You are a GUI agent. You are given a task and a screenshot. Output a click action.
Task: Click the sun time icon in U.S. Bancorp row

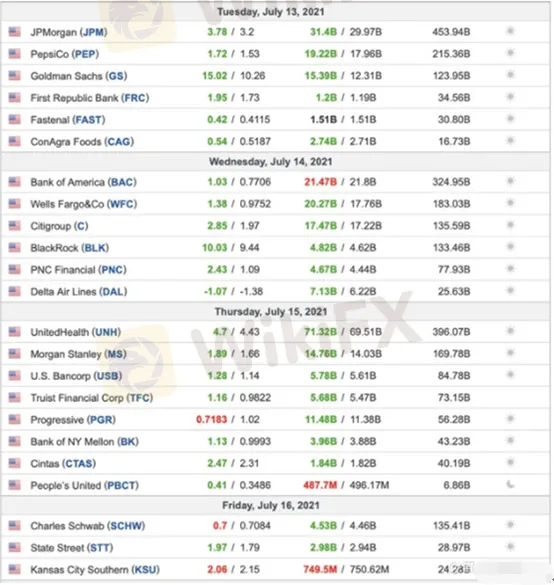click(x=510, y=375)
